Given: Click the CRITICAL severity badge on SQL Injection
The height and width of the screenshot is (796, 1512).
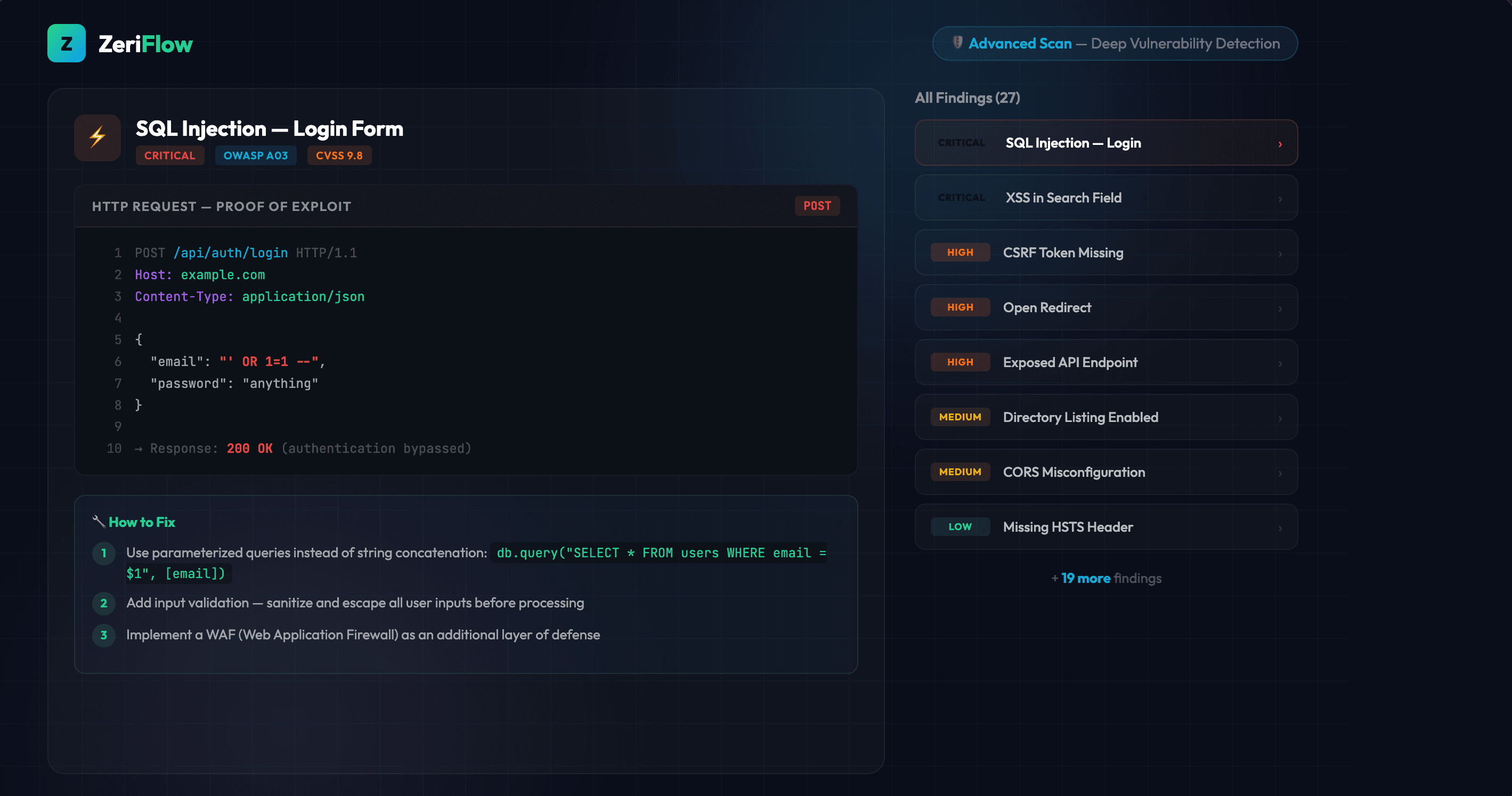Looking at the screenshot, I should tap(169, 155).
